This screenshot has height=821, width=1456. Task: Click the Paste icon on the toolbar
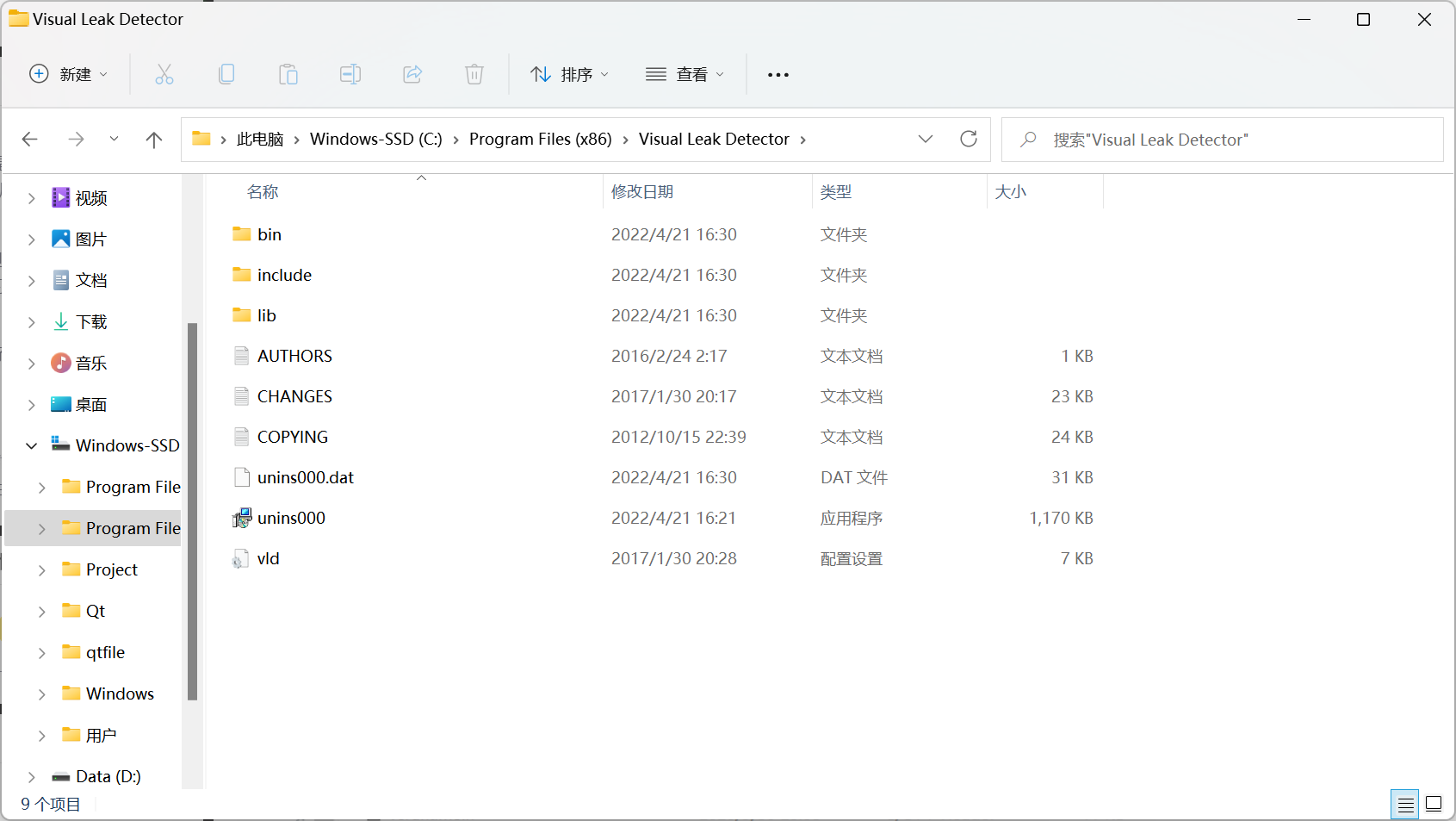[288, 74]
